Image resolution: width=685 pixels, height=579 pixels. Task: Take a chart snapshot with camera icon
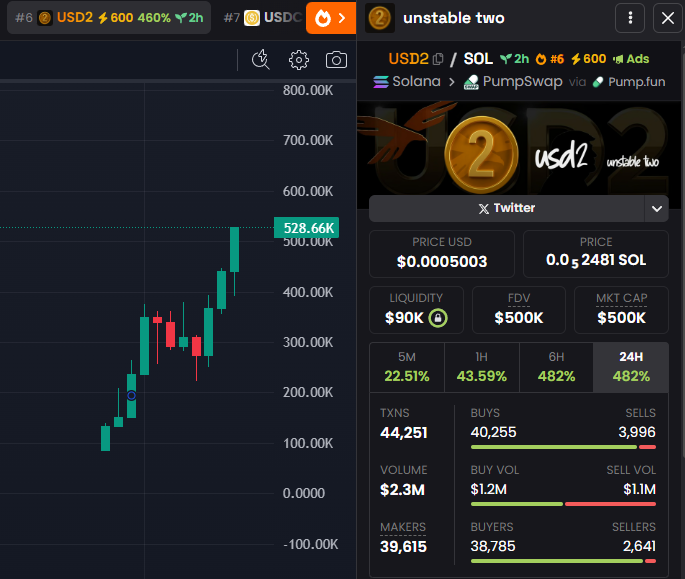[336, 60]
